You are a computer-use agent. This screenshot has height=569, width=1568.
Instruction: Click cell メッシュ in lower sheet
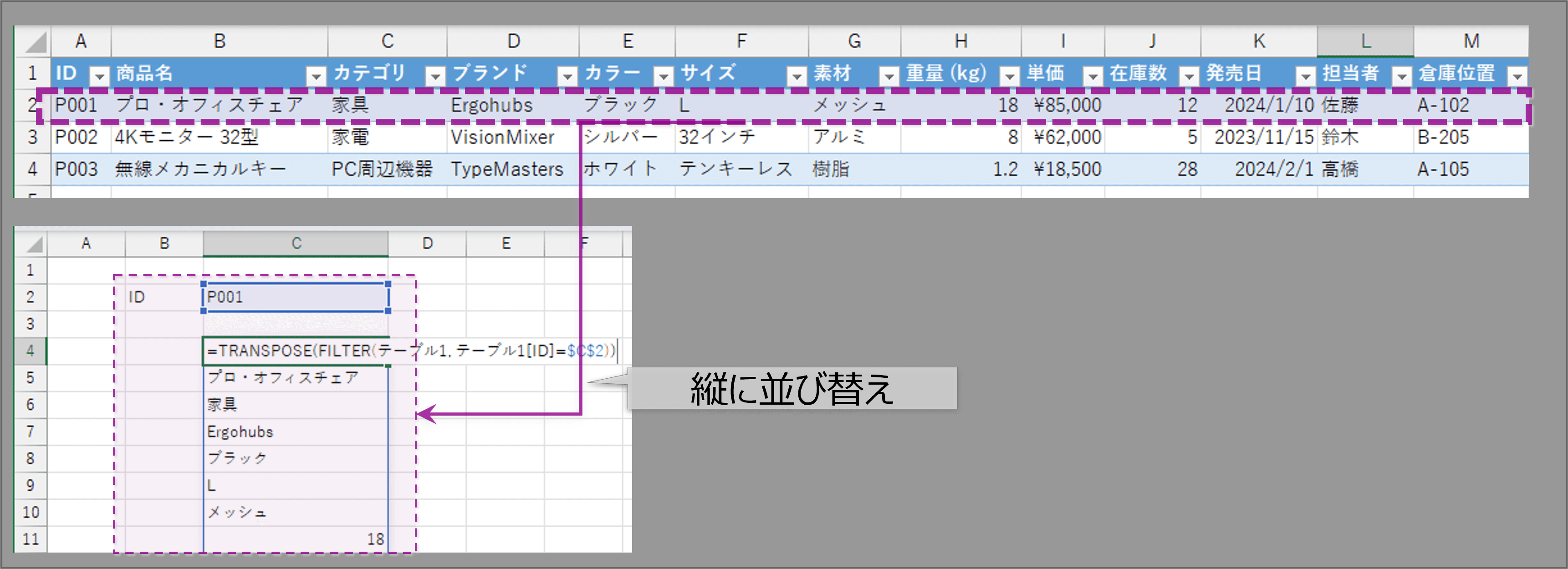tap(296, 512)
